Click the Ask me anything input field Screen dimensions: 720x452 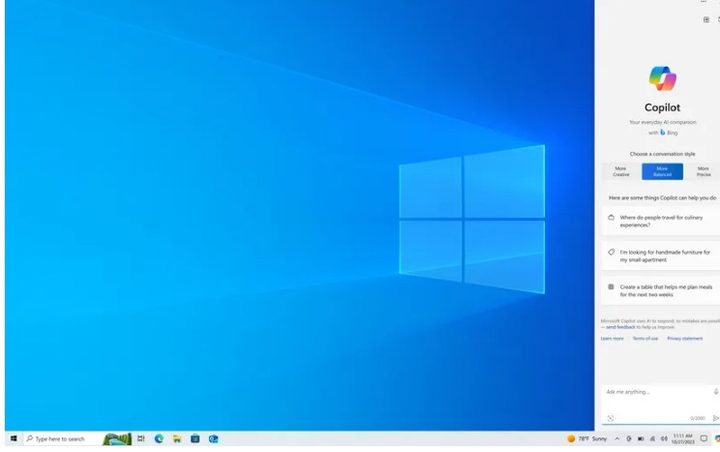[x=655, y=392]
